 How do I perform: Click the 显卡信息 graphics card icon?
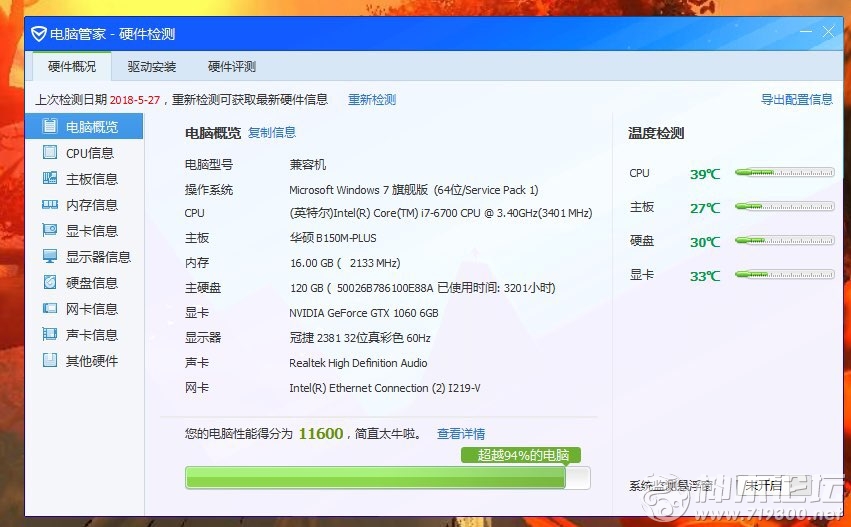pyautogui.click(x=50, y=231)
